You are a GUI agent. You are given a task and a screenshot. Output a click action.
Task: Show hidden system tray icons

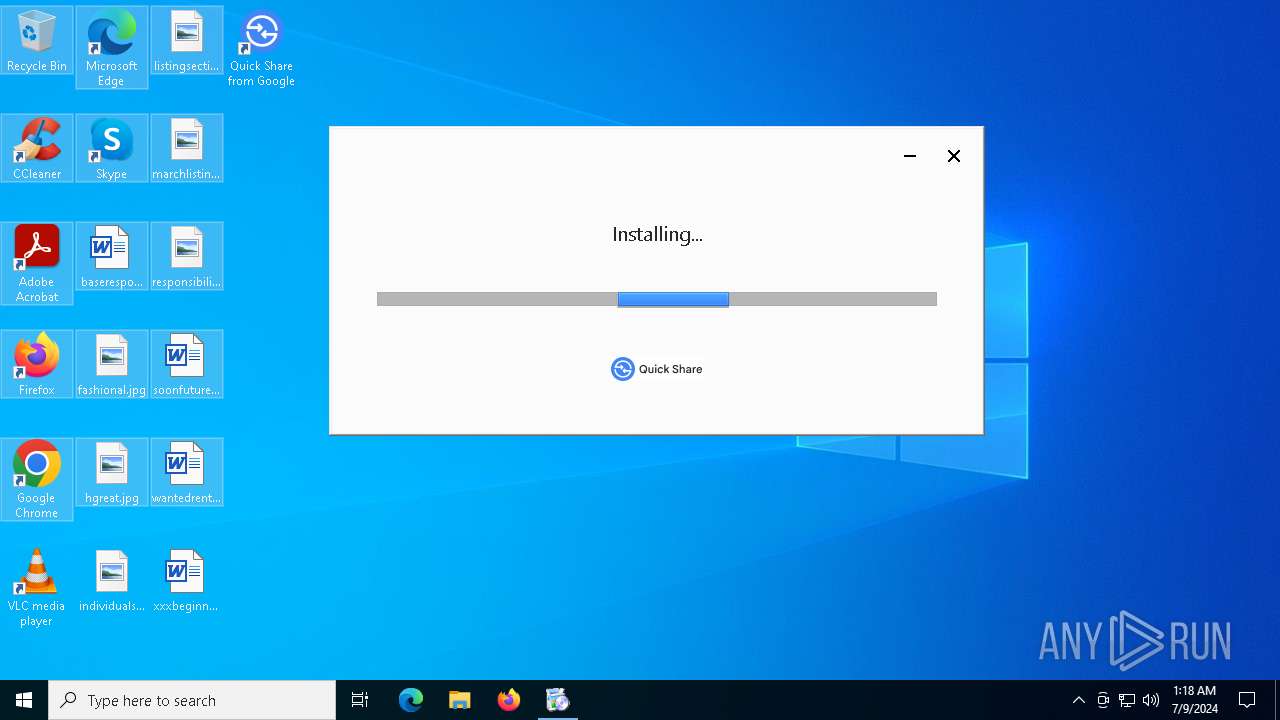point(1078,700)
